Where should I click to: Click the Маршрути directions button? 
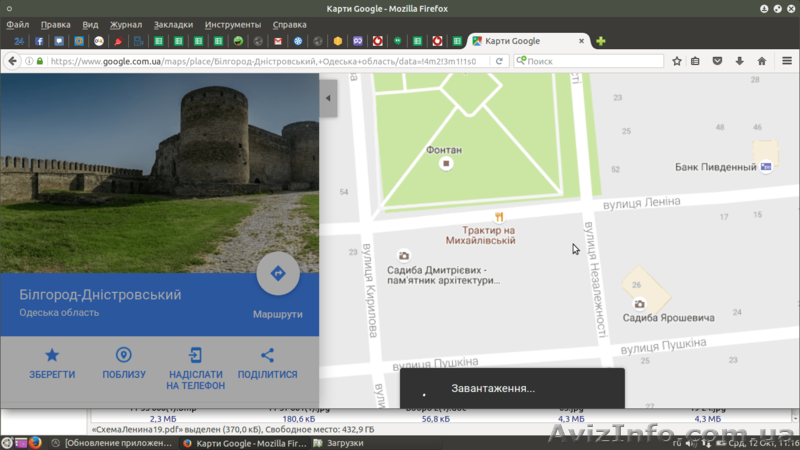pyautogui.click(x=278, y=274)
